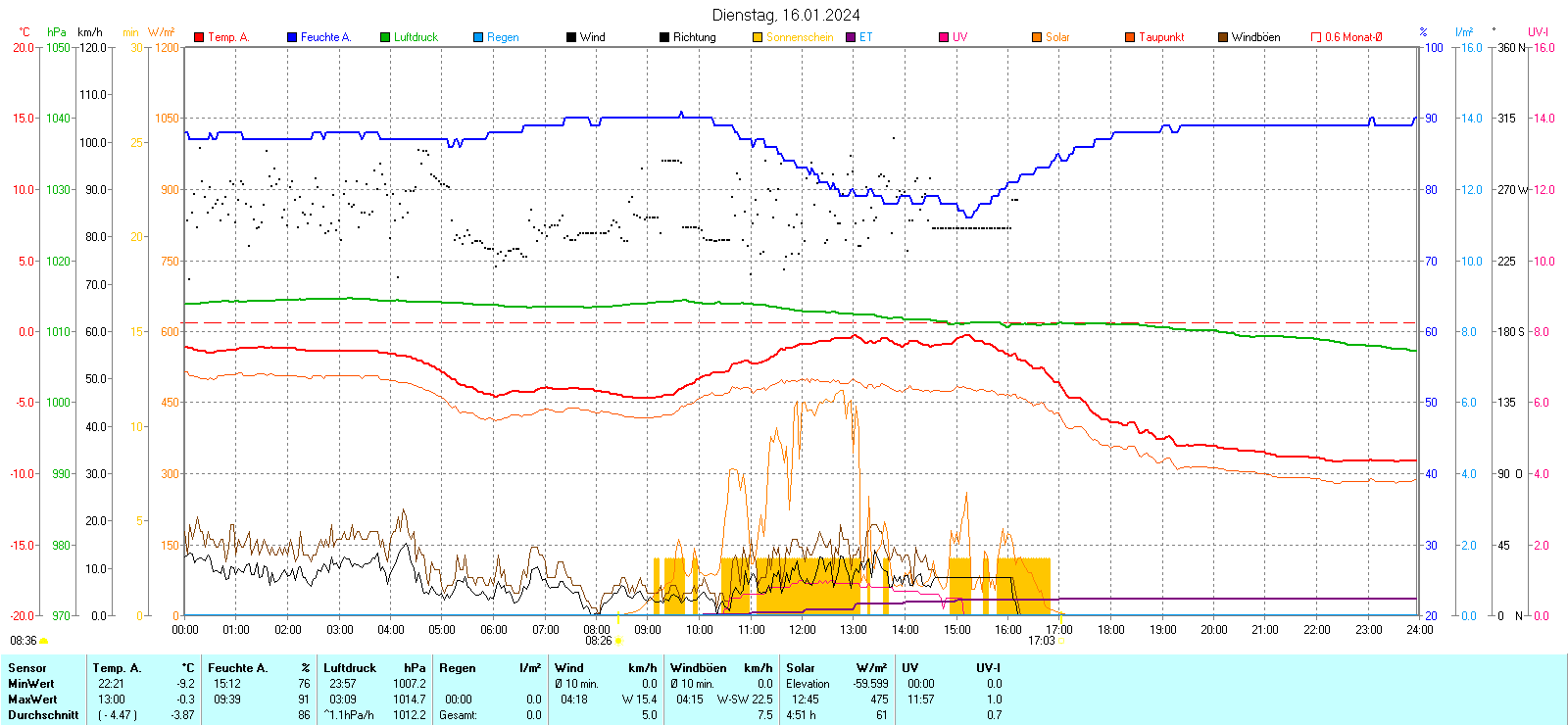Select the Luftdruck hPa table header
This screenshot has height=725, width=1568.
point(374,668)
